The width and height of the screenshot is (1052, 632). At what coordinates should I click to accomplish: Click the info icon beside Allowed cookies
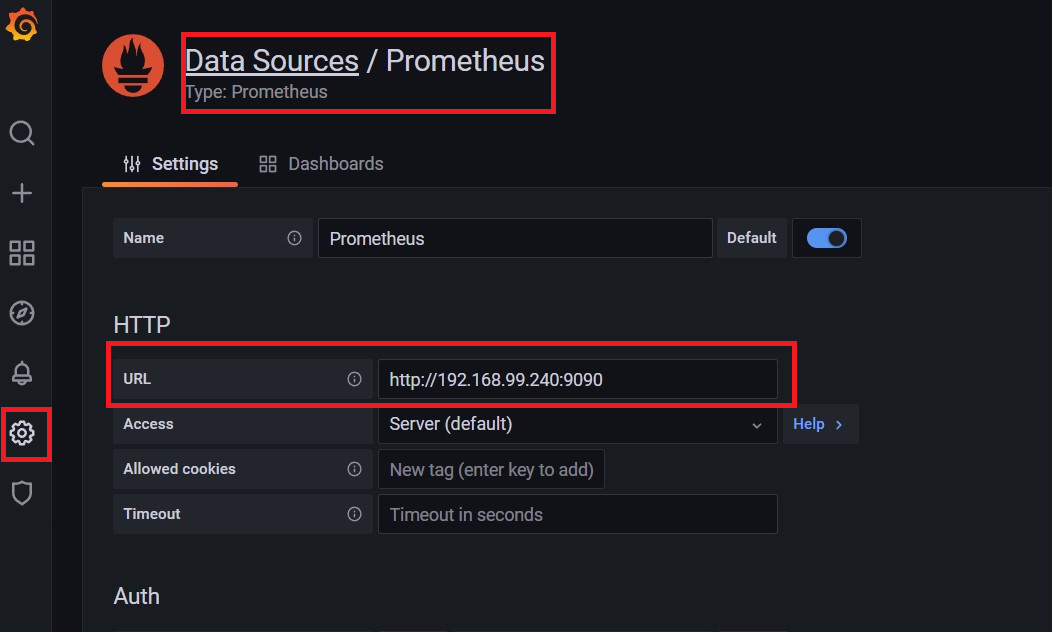pos(354,469)
